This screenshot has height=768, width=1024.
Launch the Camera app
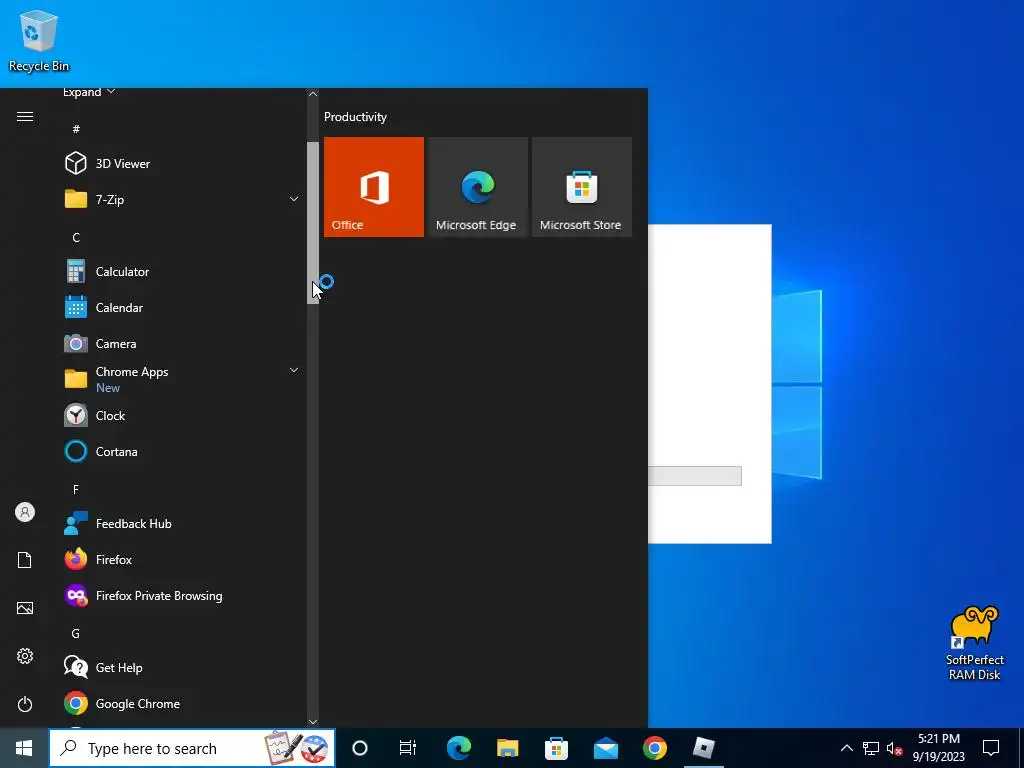(x=180, y=344)
